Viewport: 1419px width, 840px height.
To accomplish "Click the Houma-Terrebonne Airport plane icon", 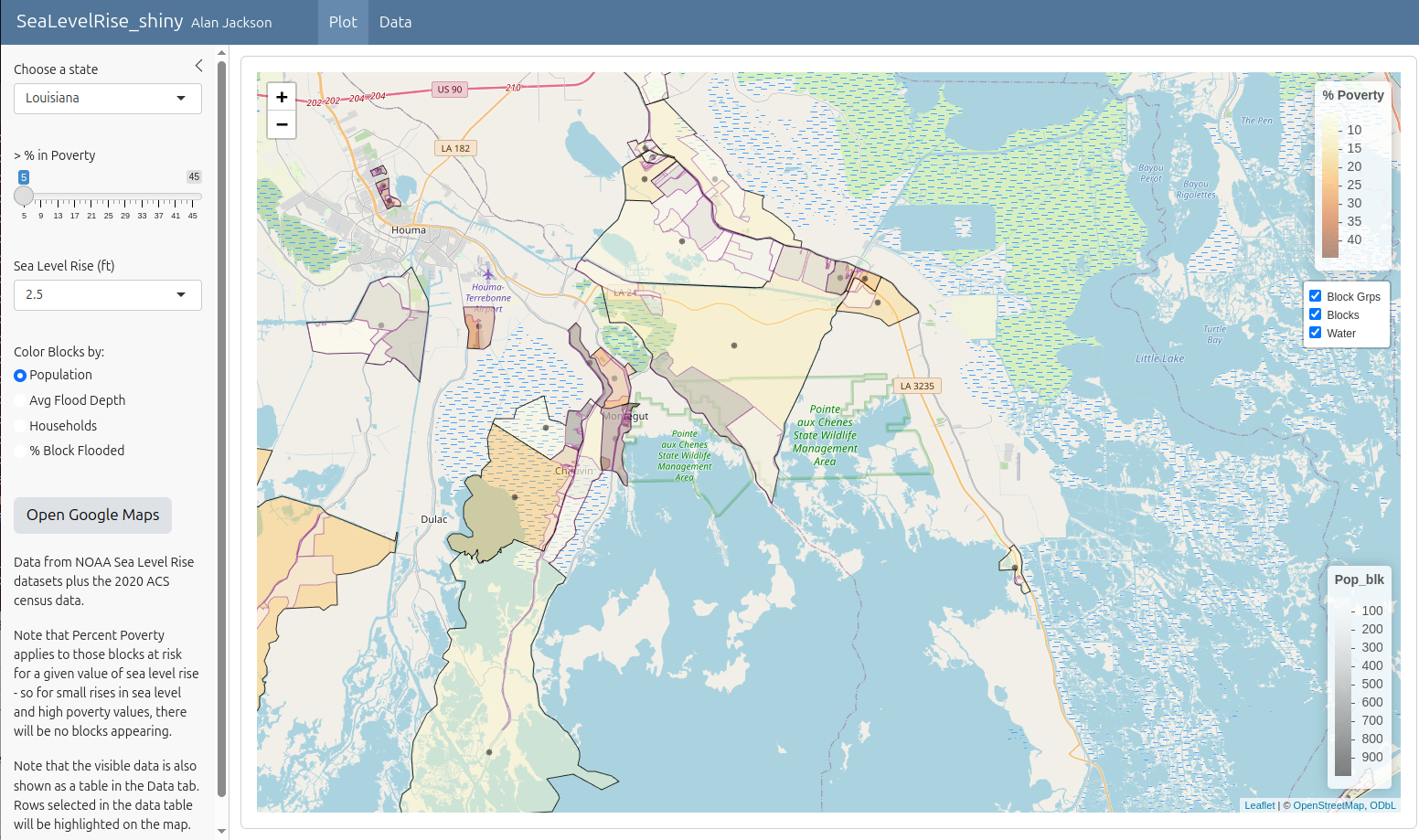I will click(x=487, y=272).
